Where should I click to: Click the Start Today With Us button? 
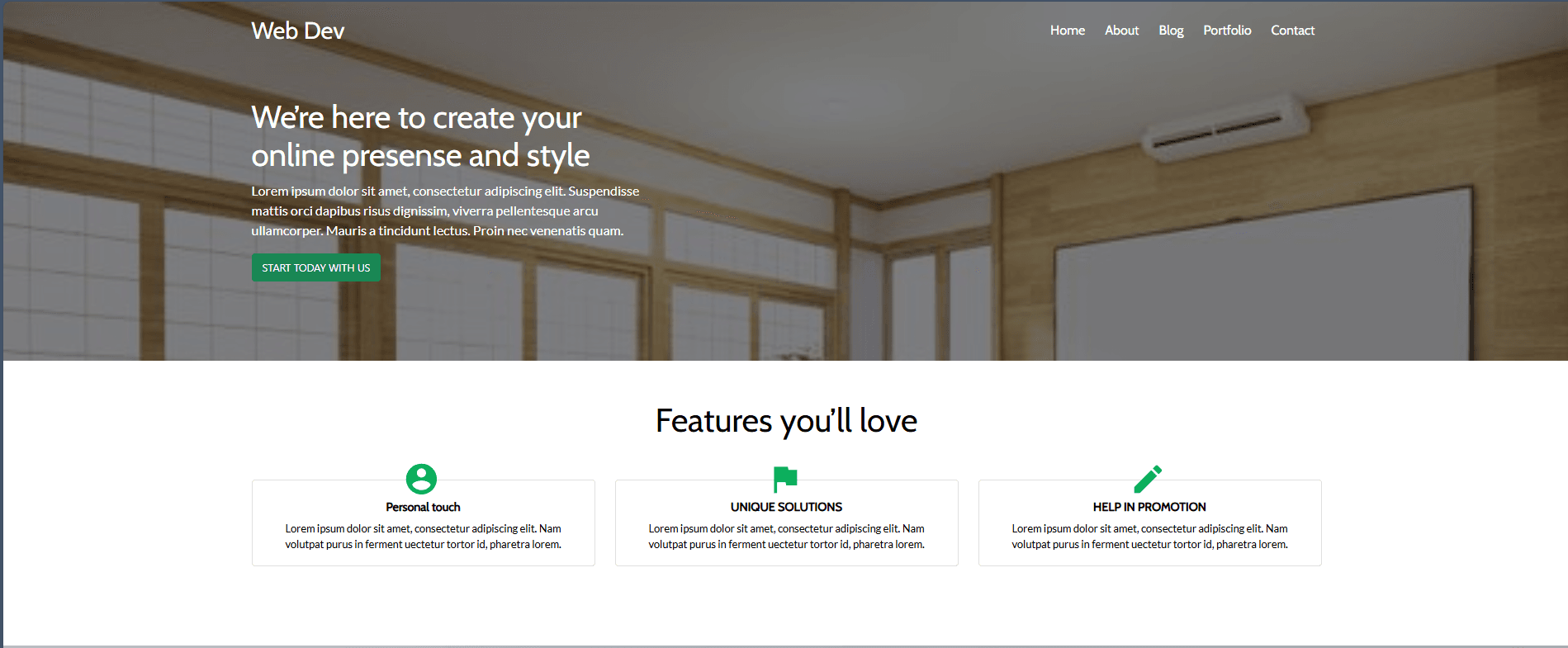(316, 267)
